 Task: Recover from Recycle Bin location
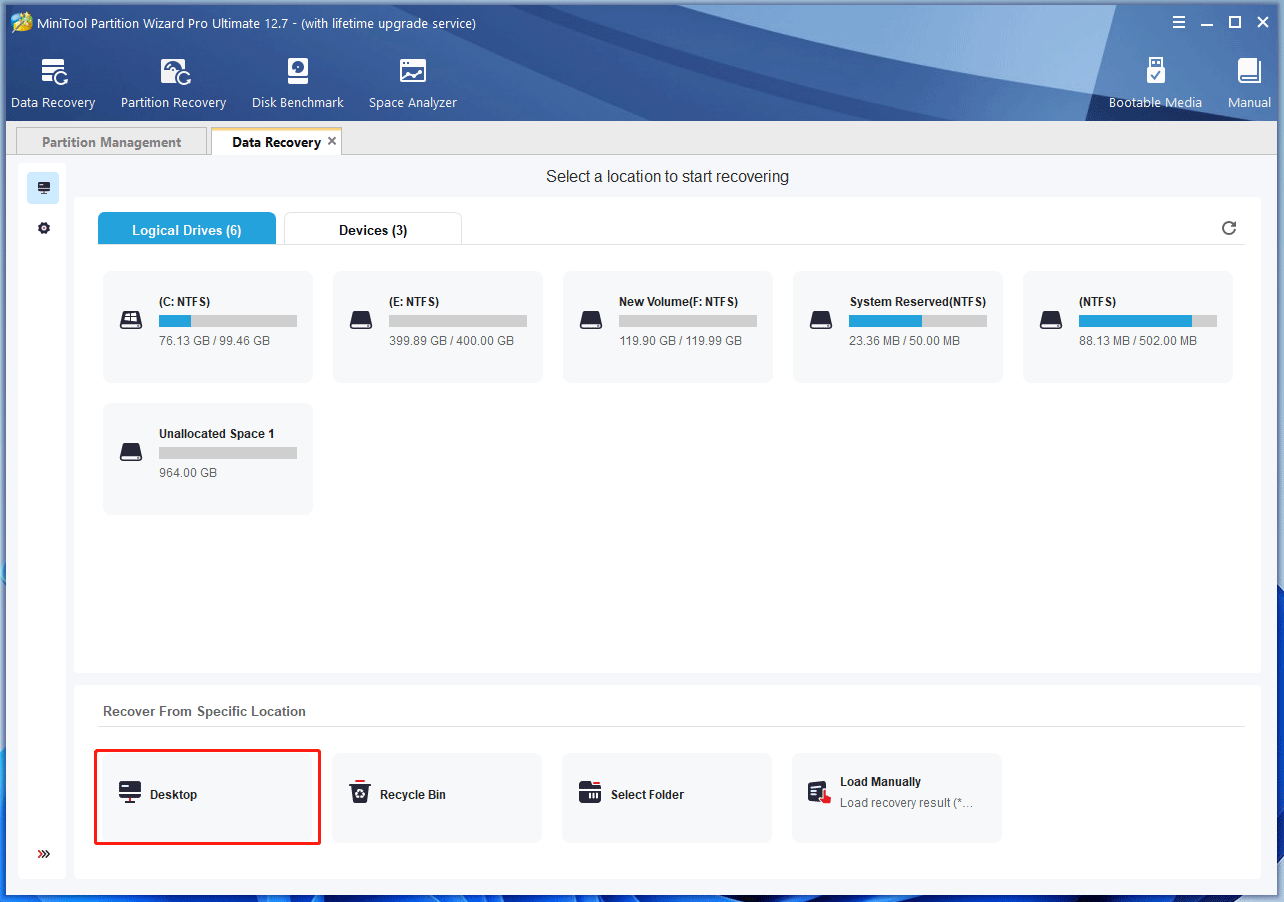[x=437, y=797]
